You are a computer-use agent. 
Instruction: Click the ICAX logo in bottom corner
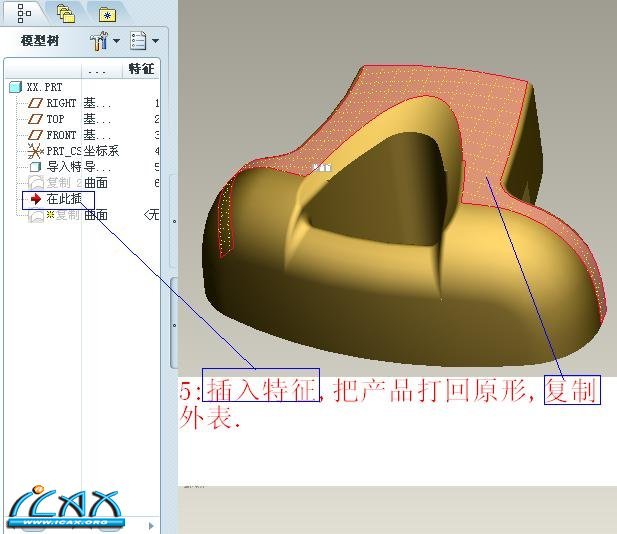coord(64,508)
